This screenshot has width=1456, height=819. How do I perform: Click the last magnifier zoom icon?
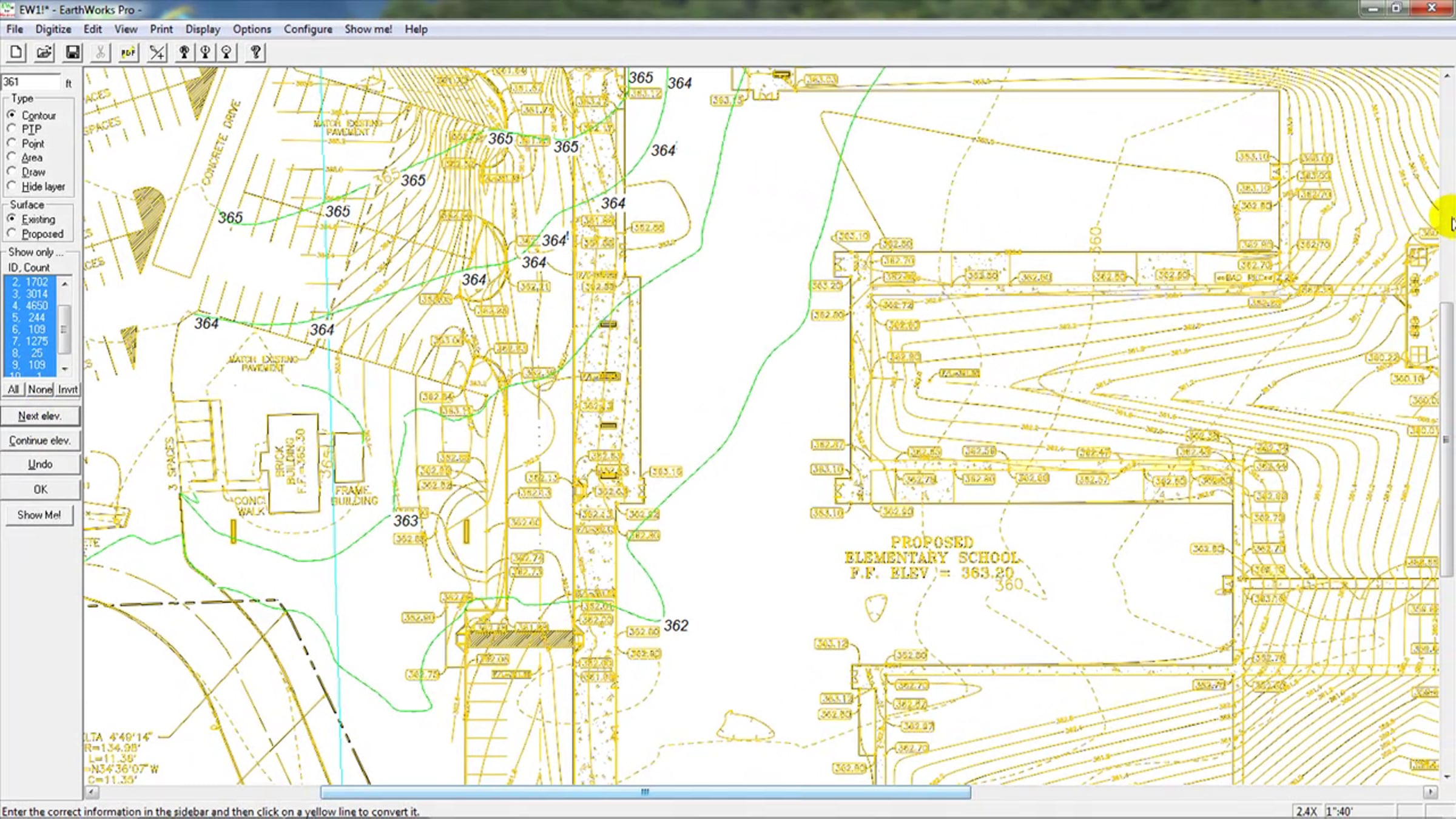[x=227, y=53]
